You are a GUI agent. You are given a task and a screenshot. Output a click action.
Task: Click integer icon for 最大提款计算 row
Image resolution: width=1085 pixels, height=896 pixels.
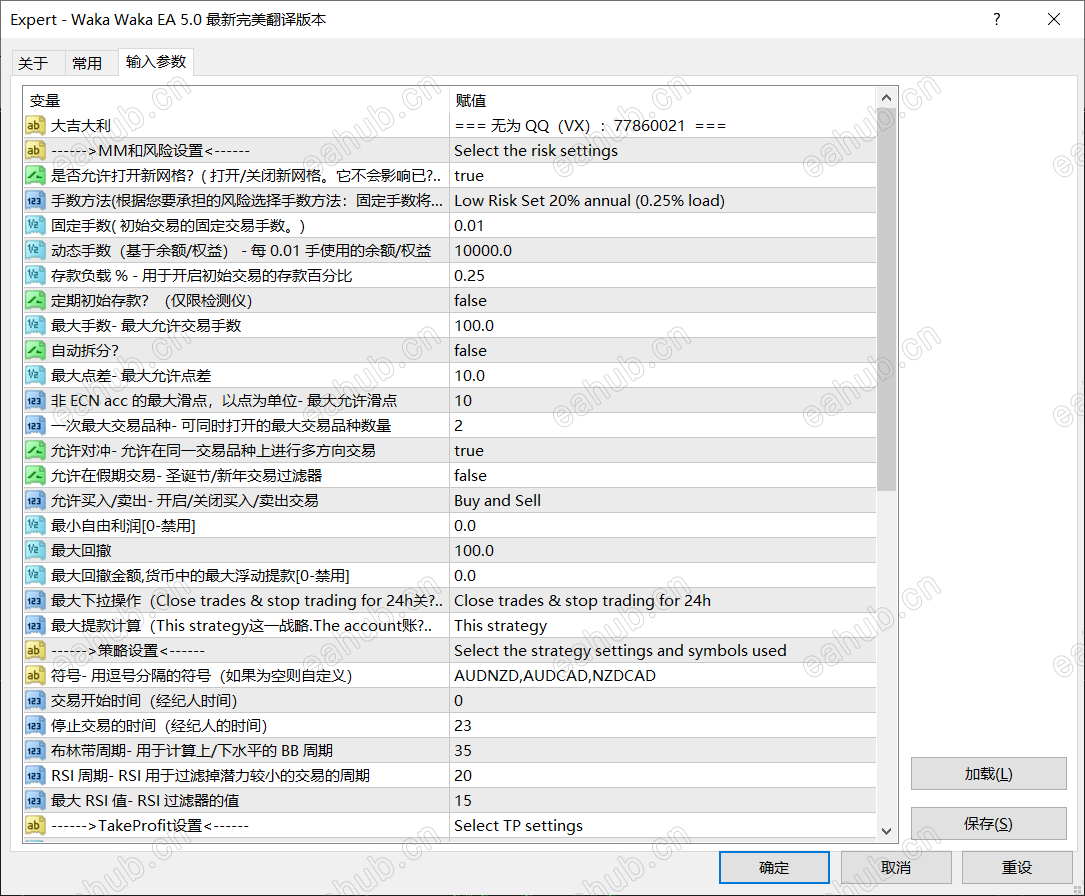pyautogui.click(x=35, y=625)
